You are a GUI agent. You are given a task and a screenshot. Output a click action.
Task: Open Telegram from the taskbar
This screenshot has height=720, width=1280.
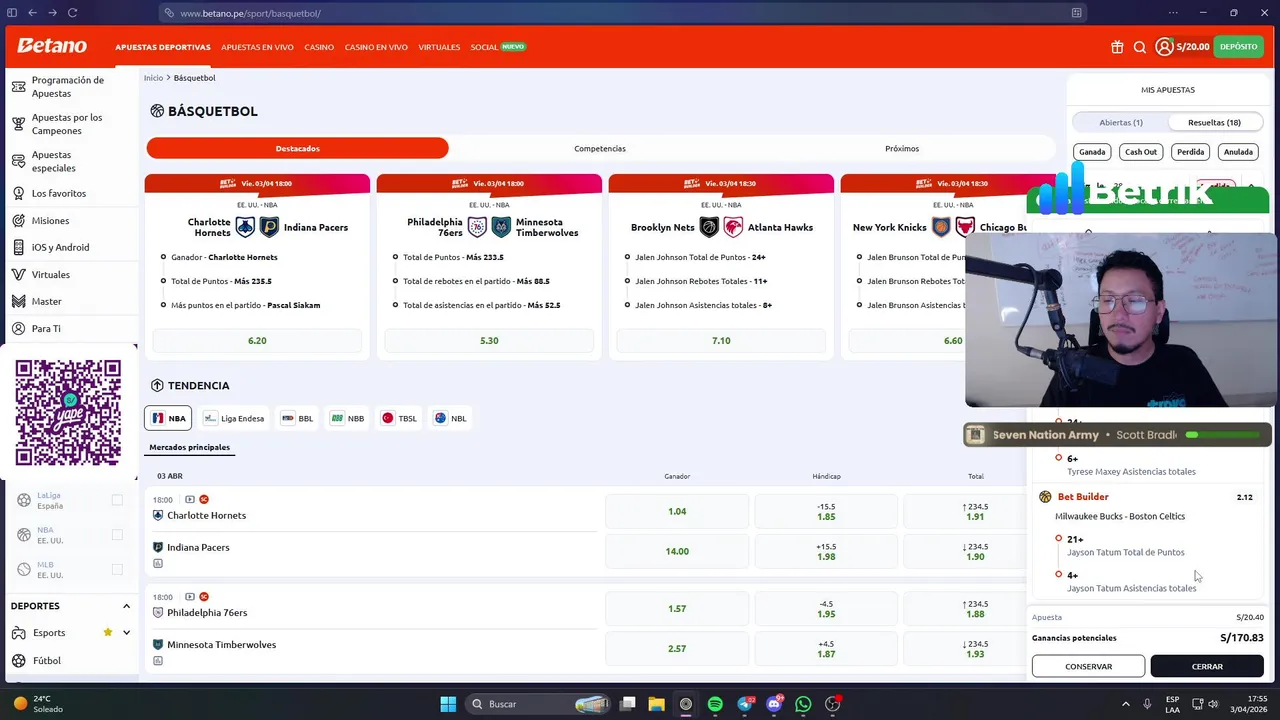(745, 704)
